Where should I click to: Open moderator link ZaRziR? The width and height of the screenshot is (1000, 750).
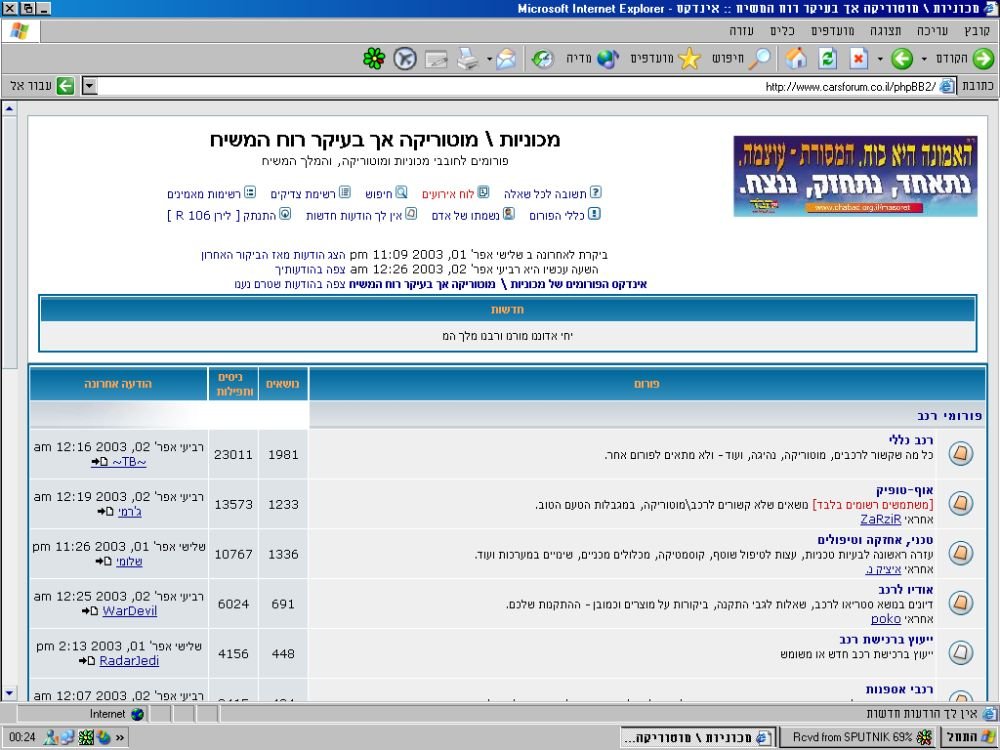click(880, 519)
